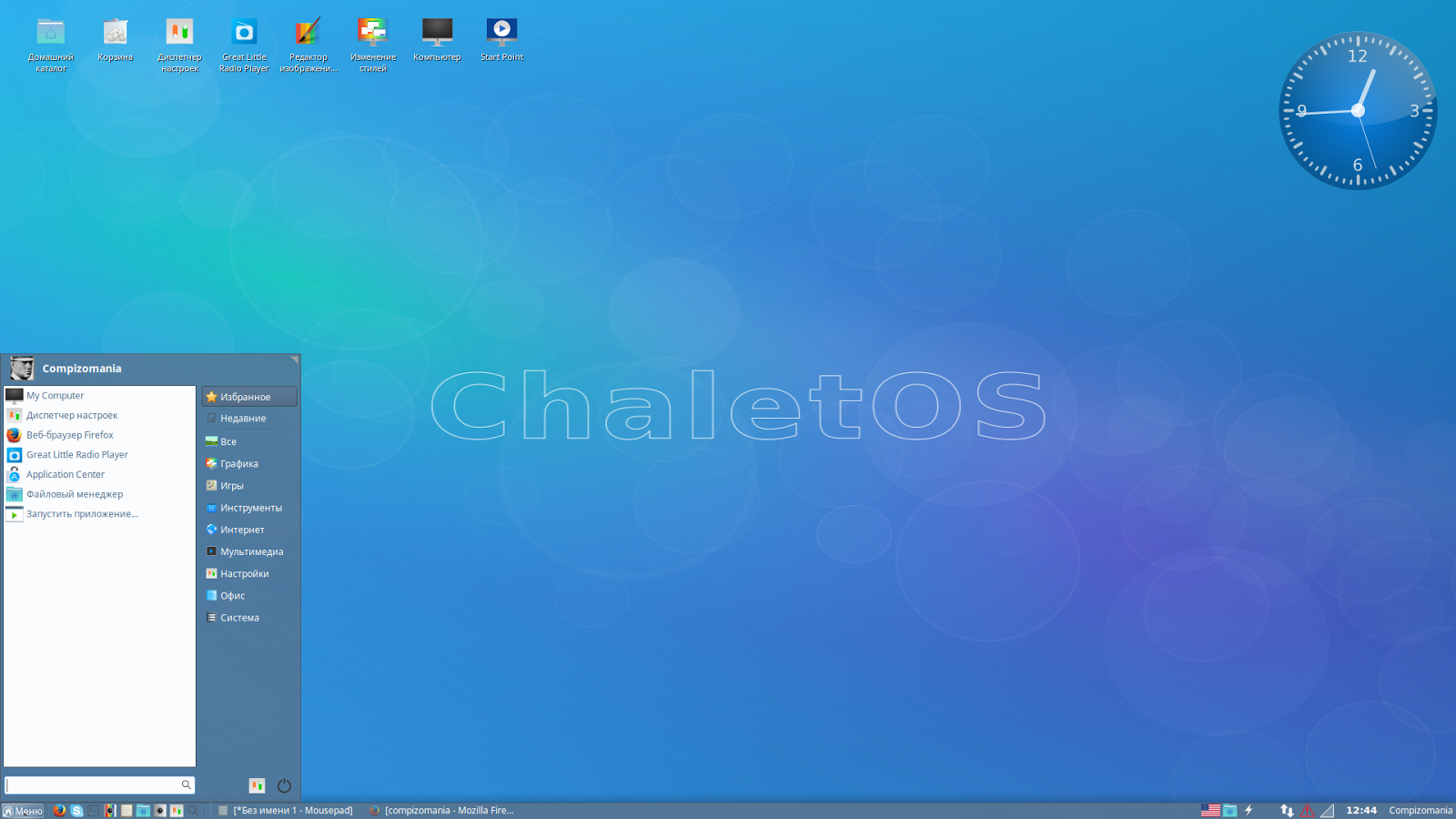Open Файловый менеджер from menu favorites

click(x=100, y=494)
